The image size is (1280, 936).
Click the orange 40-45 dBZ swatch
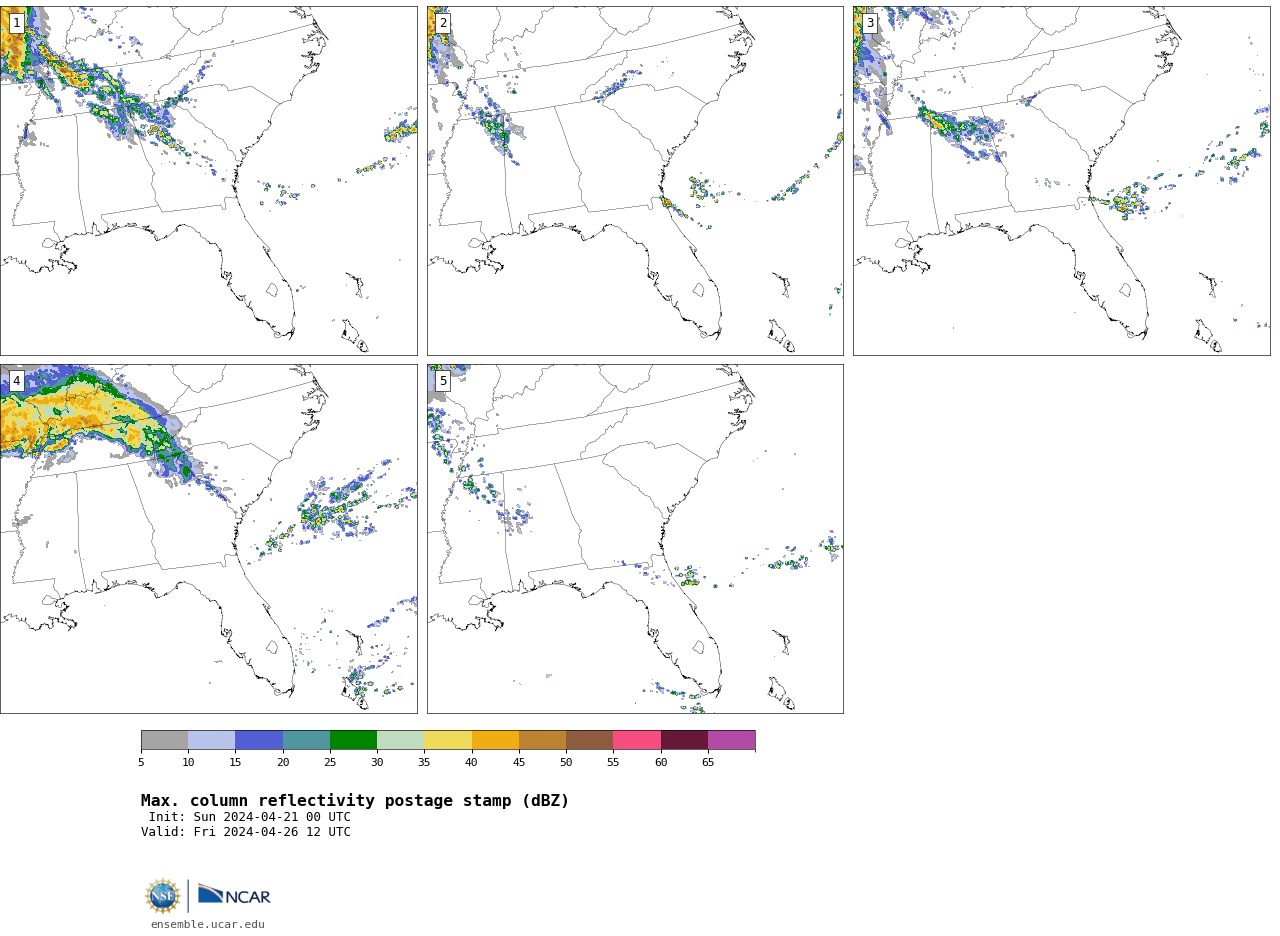point(495,740)
